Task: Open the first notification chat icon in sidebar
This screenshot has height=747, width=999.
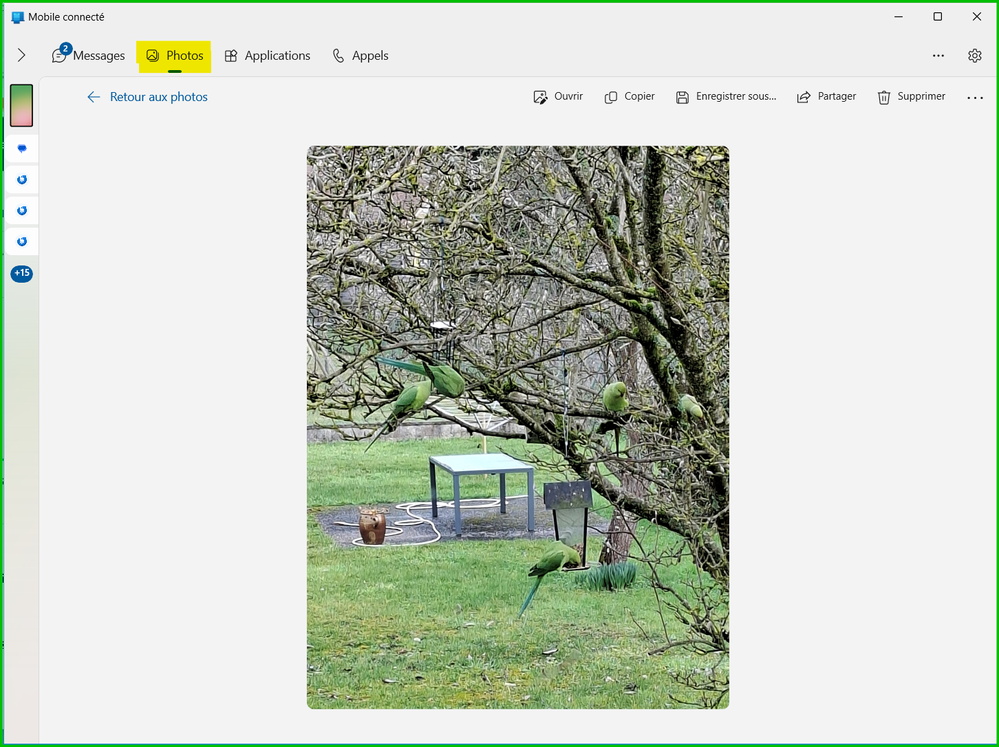Action: tap(22, 149)
